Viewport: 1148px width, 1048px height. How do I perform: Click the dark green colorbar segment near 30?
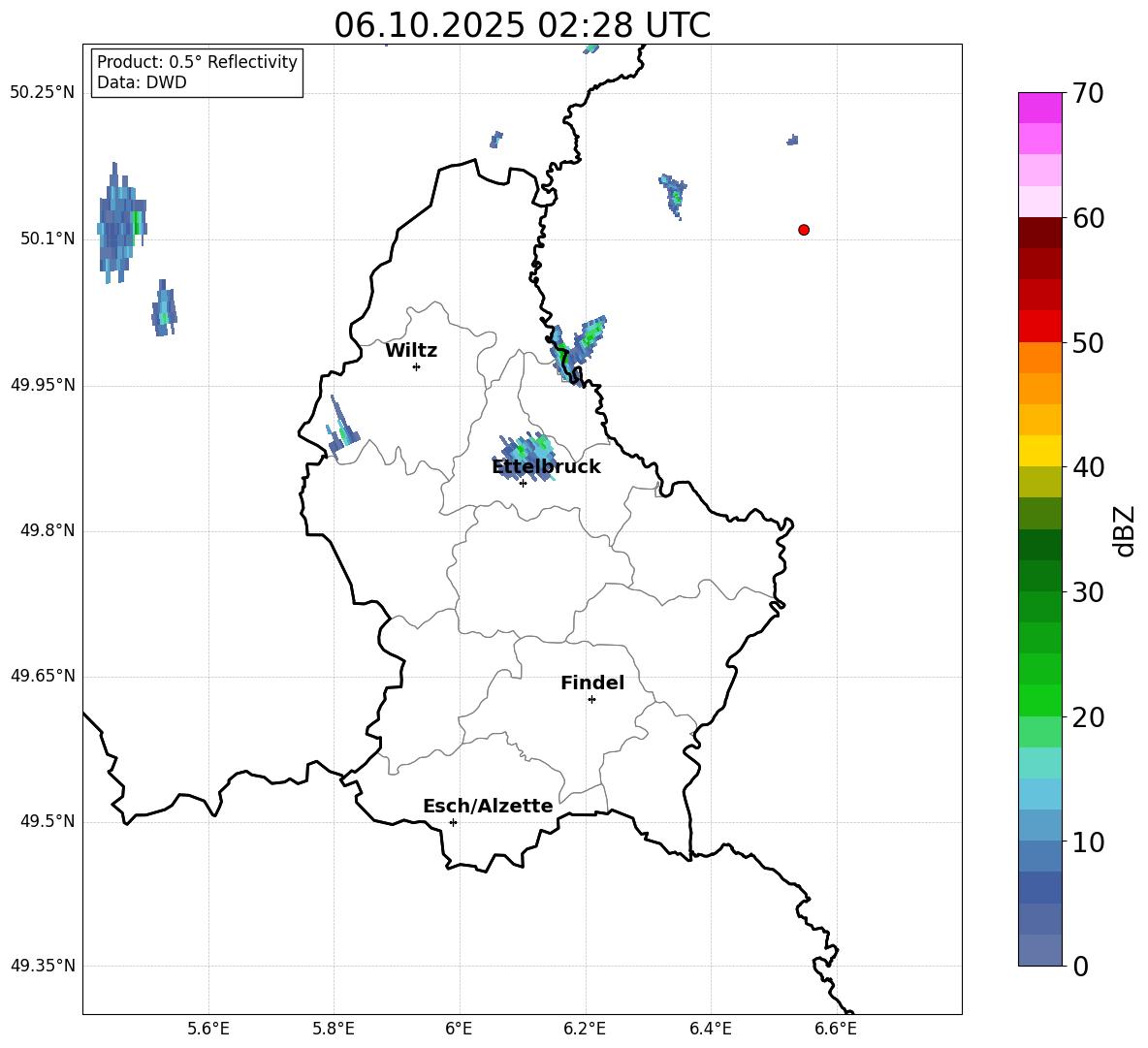click(x=1039, y=576)
